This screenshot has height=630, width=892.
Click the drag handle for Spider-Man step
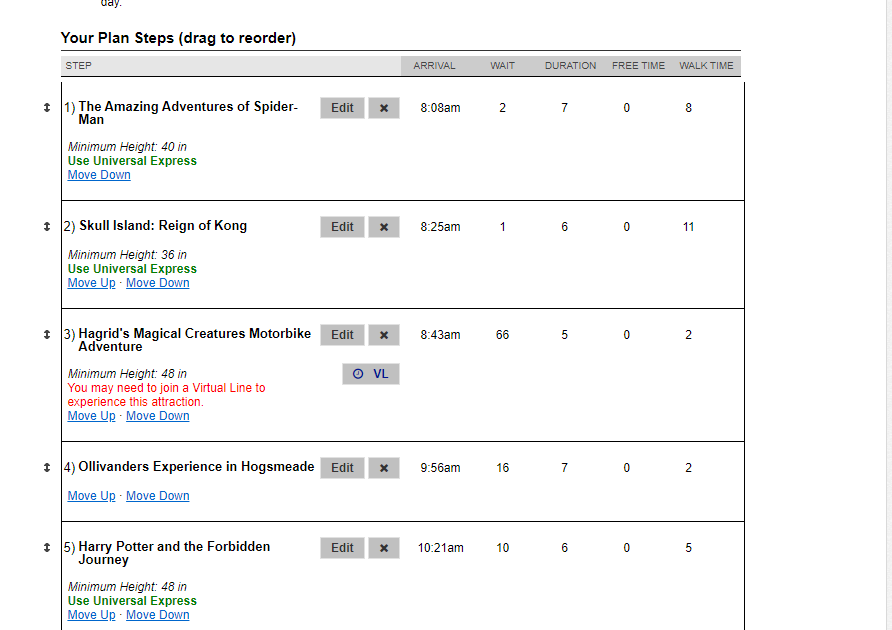tap(47, 108)
